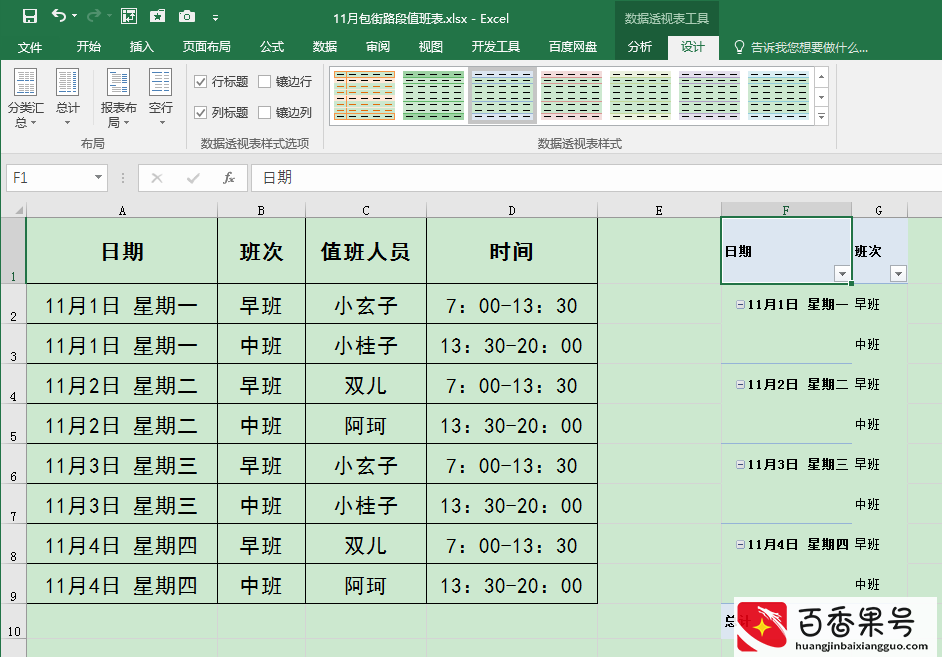The width and height of the screenshot is (942, 657).
Task: Apply the orange pivot table style
Action: (x=365, y=95)
